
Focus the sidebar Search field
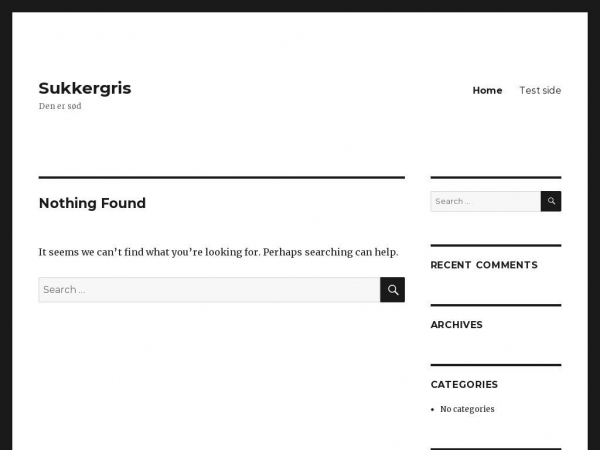pos(486,201)
